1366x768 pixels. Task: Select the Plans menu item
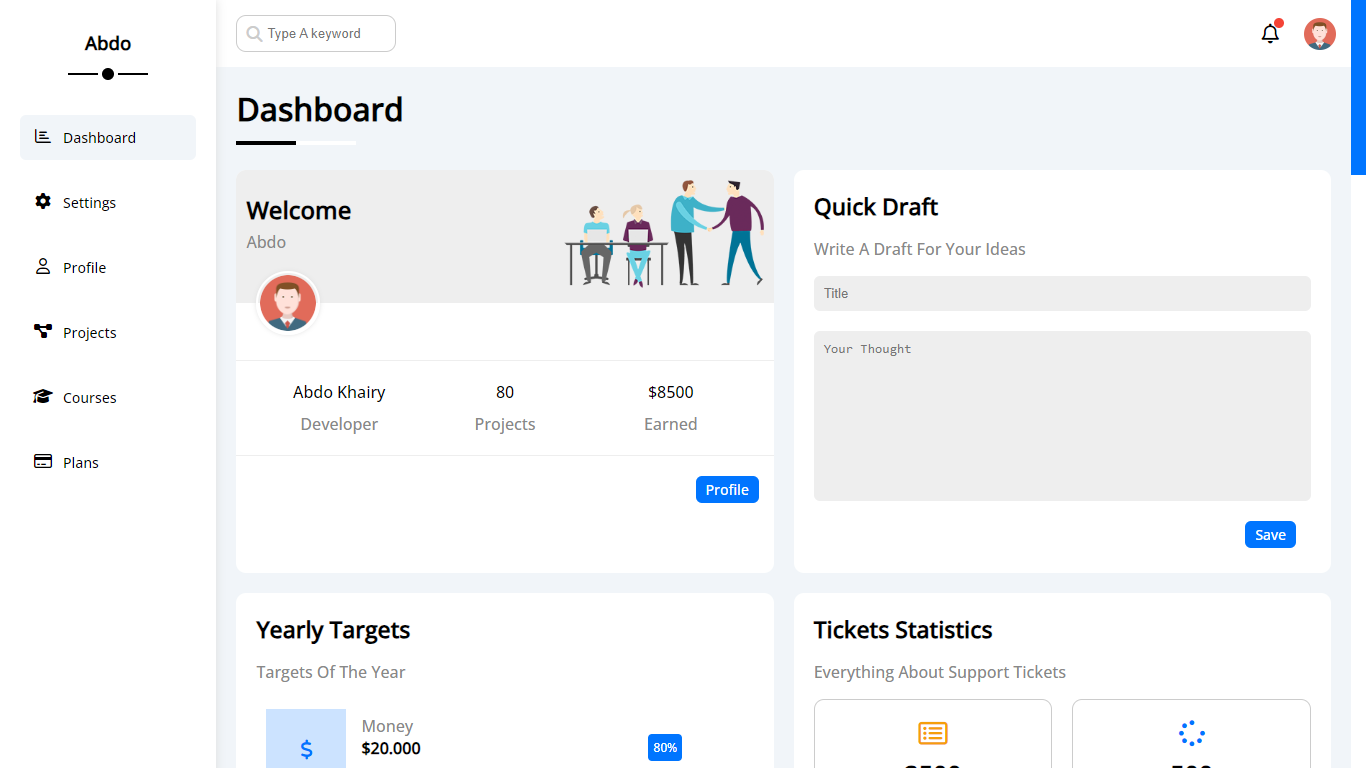[x=80, y=462]
